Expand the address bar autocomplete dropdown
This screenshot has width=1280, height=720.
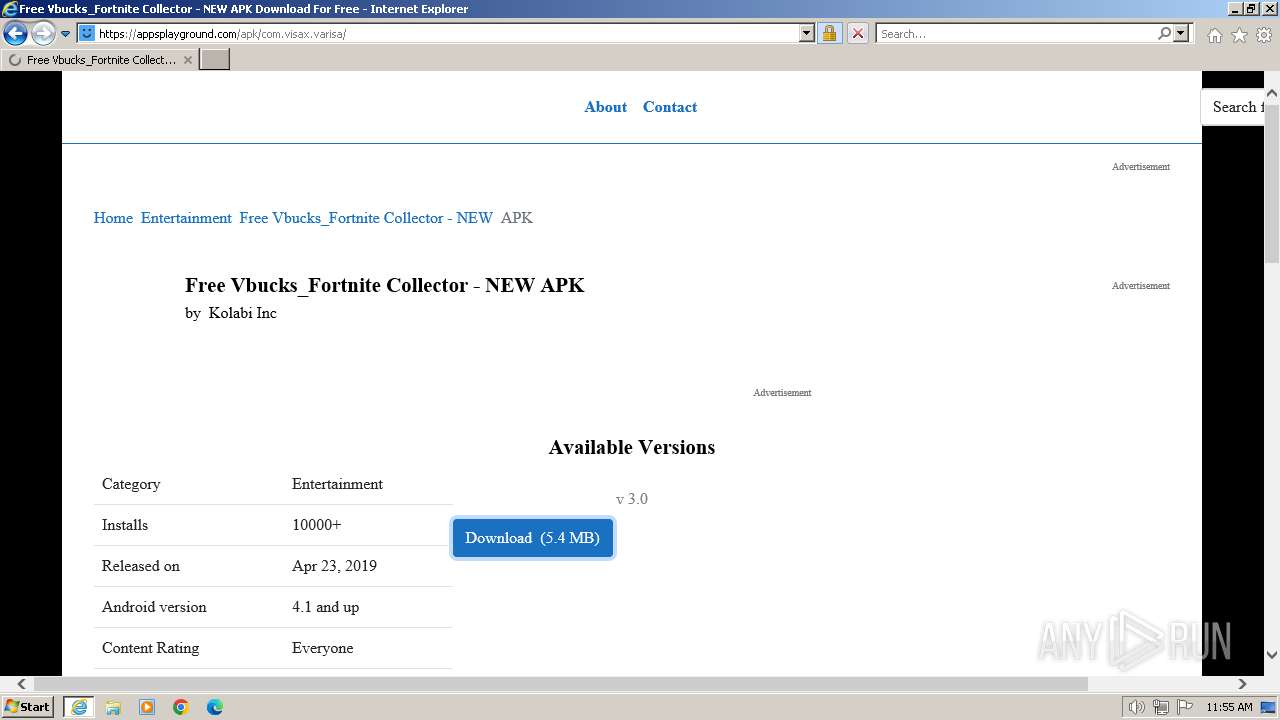coord(807,33)
